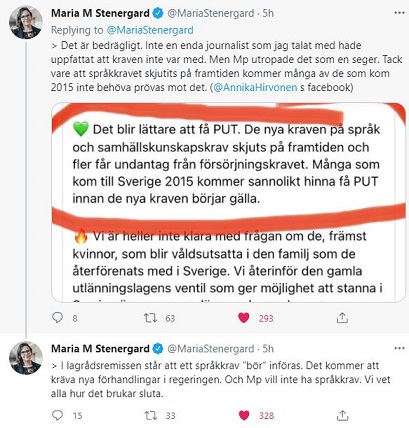Open Maria M Stenergard avatar on first tweet

click(x=26, y=23)
